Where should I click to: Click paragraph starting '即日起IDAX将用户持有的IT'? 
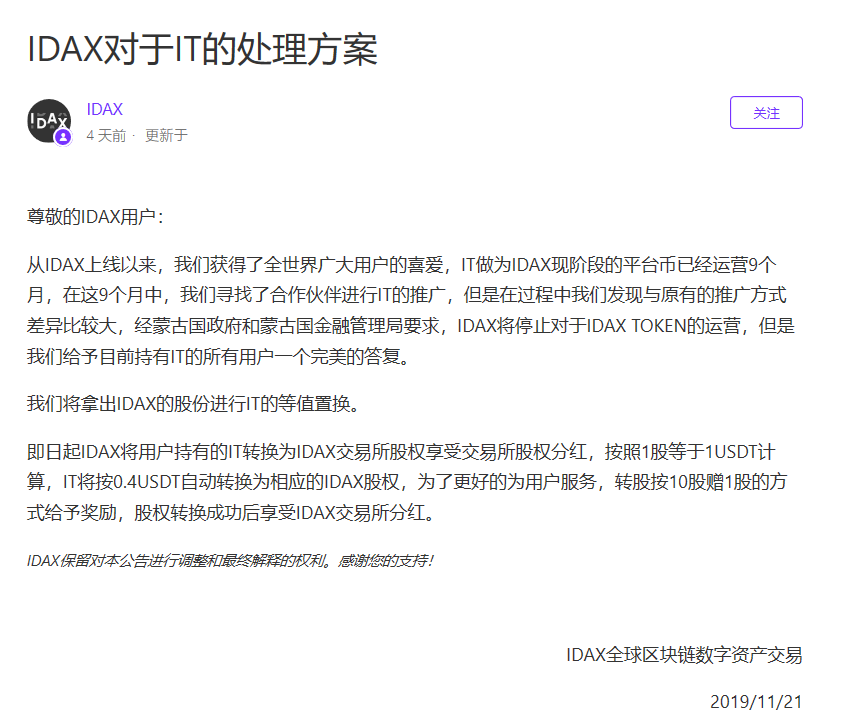[x=407, y=482]
